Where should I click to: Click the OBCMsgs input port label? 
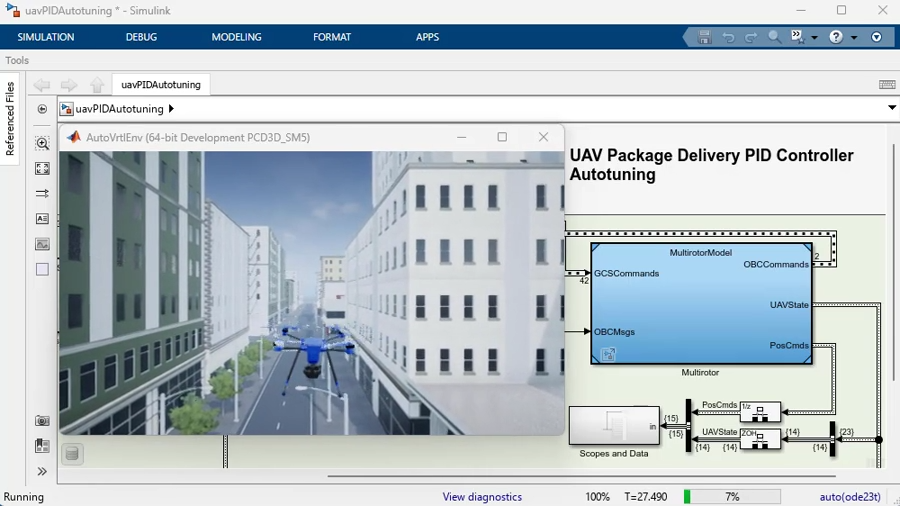tap(614, 332)
